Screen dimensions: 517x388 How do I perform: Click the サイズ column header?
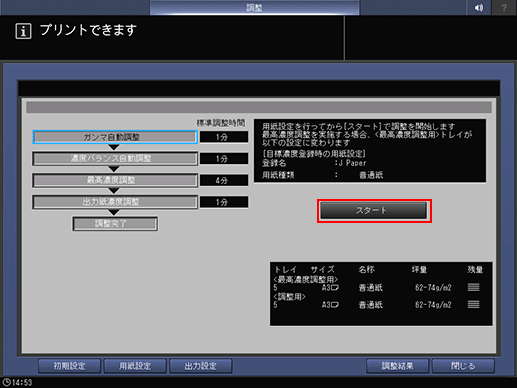coord(322,269)
